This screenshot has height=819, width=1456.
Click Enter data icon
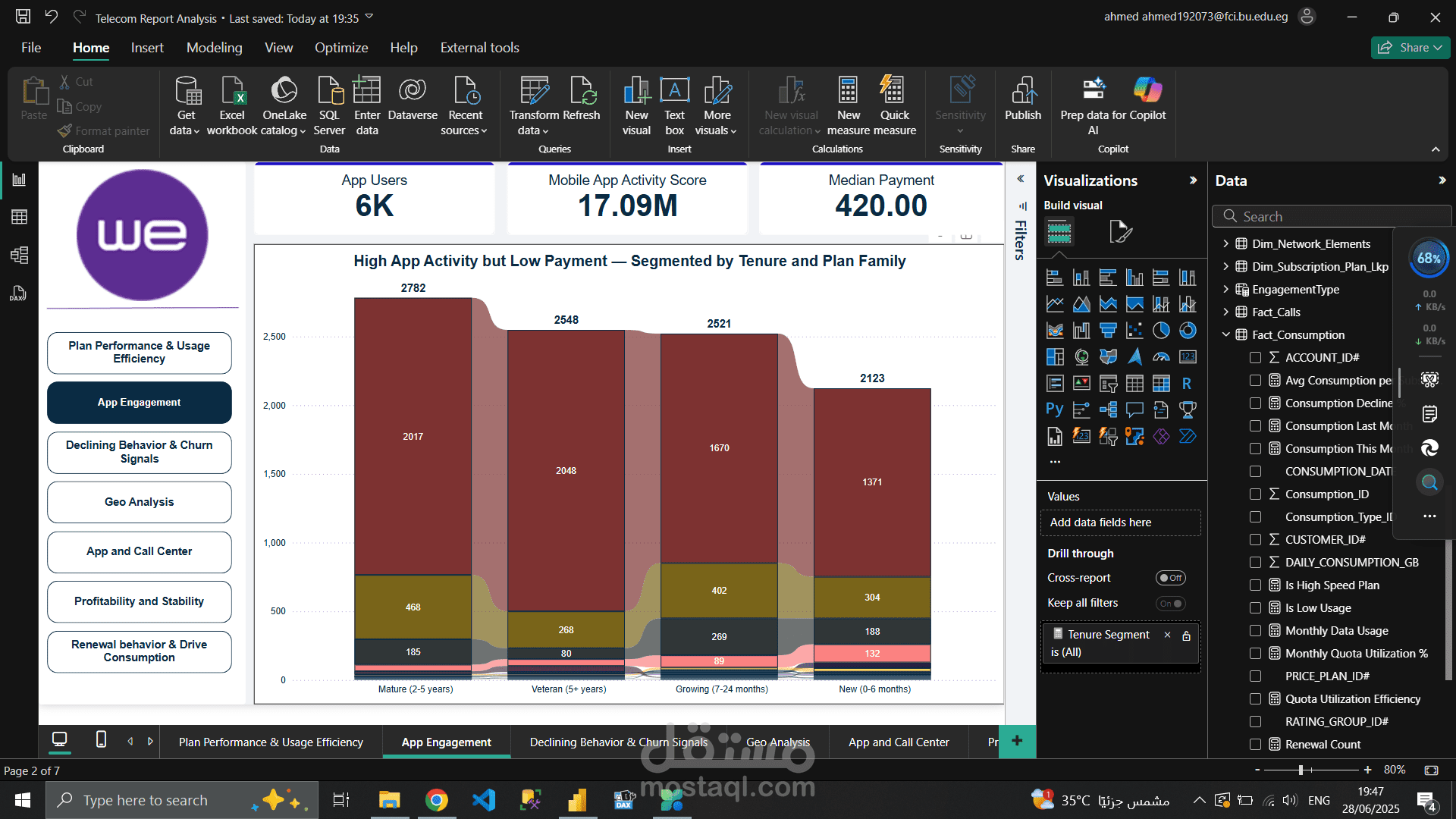pyautogui.click(x=367, y=105)
